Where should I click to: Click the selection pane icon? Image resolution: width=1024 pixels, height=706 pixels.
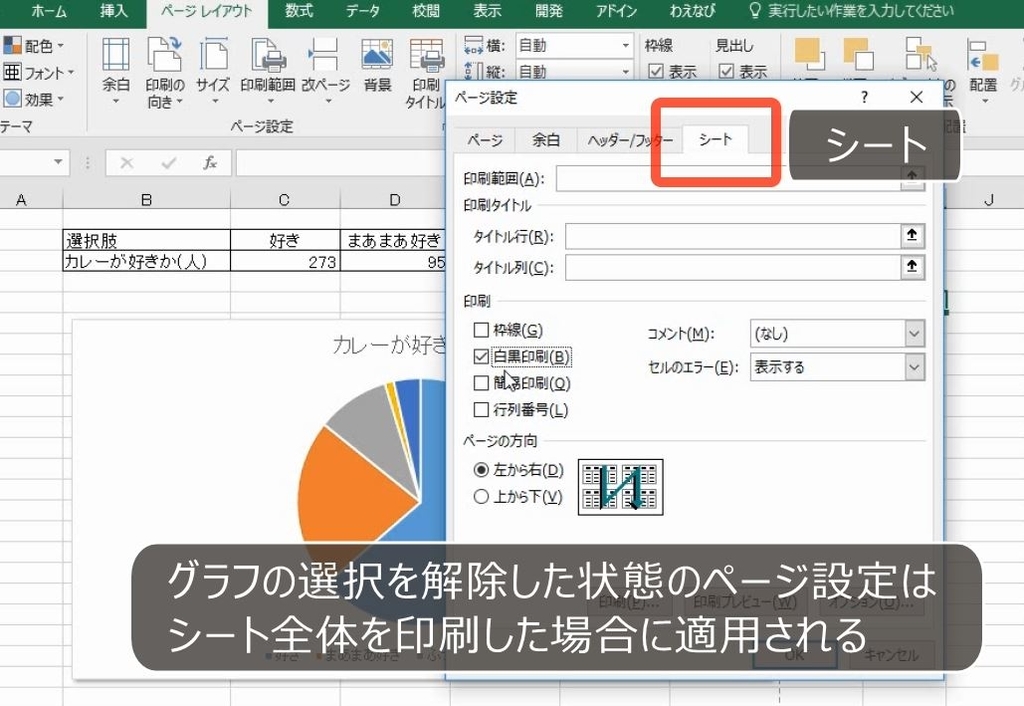click(x=920, y=54)
